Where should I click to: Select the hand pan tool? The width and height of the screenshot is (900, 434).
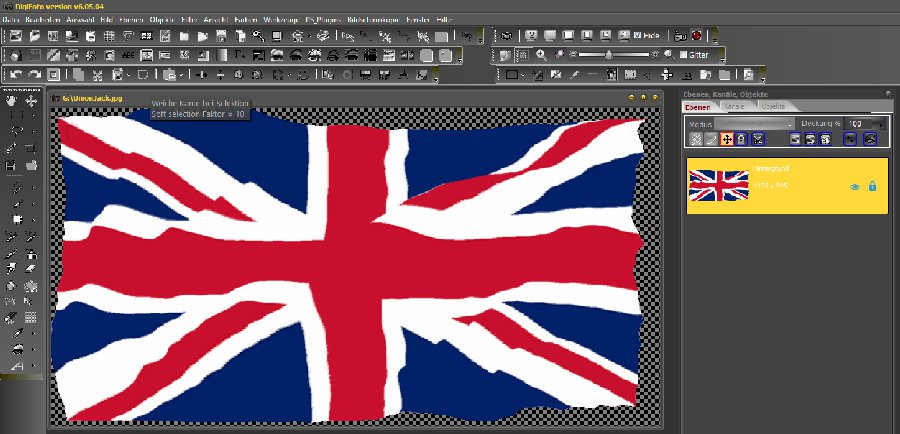click(x=12, y=101)
